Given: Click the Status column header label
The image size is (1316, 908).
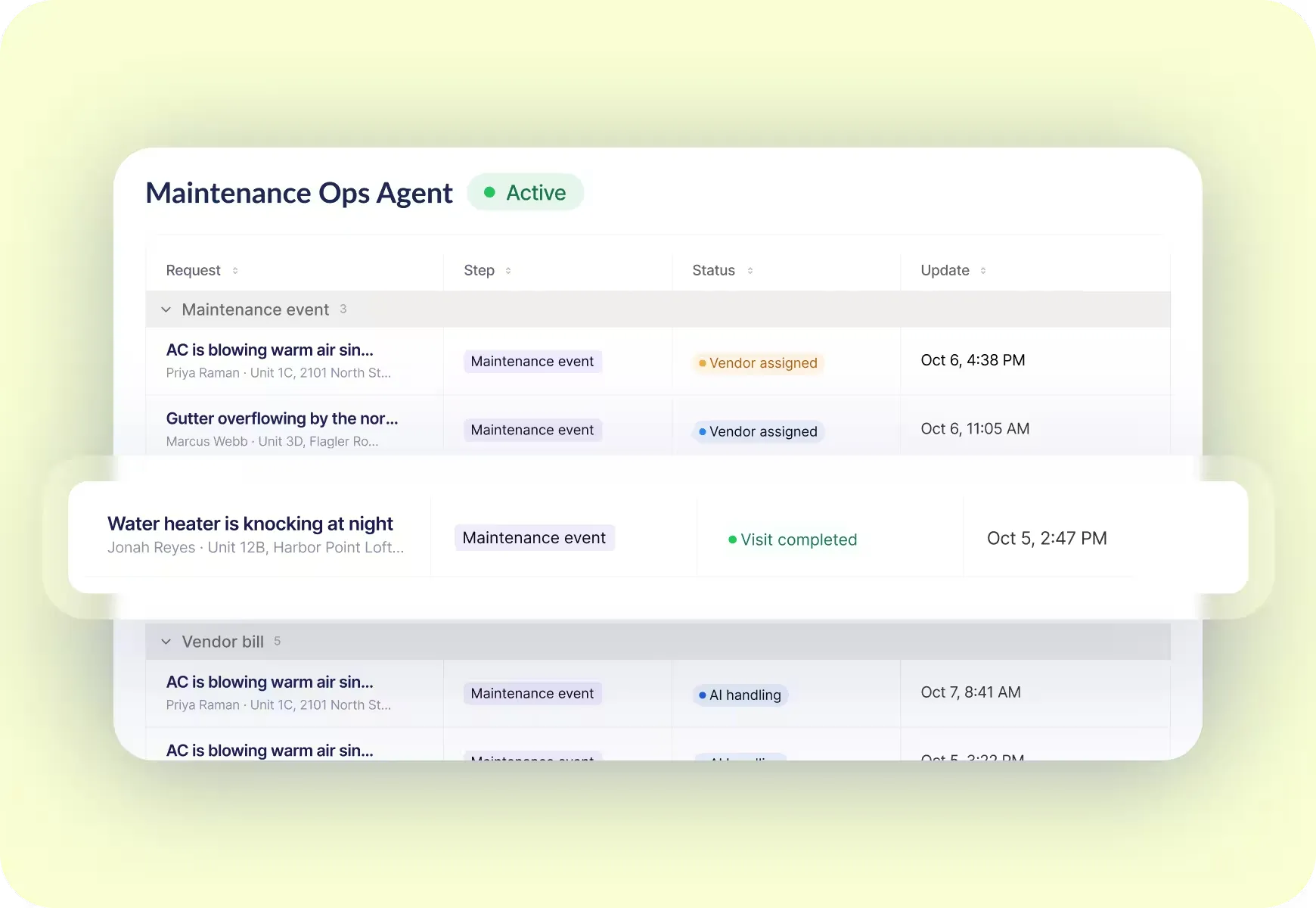Looking at the screenshot, I should [713, 270].
